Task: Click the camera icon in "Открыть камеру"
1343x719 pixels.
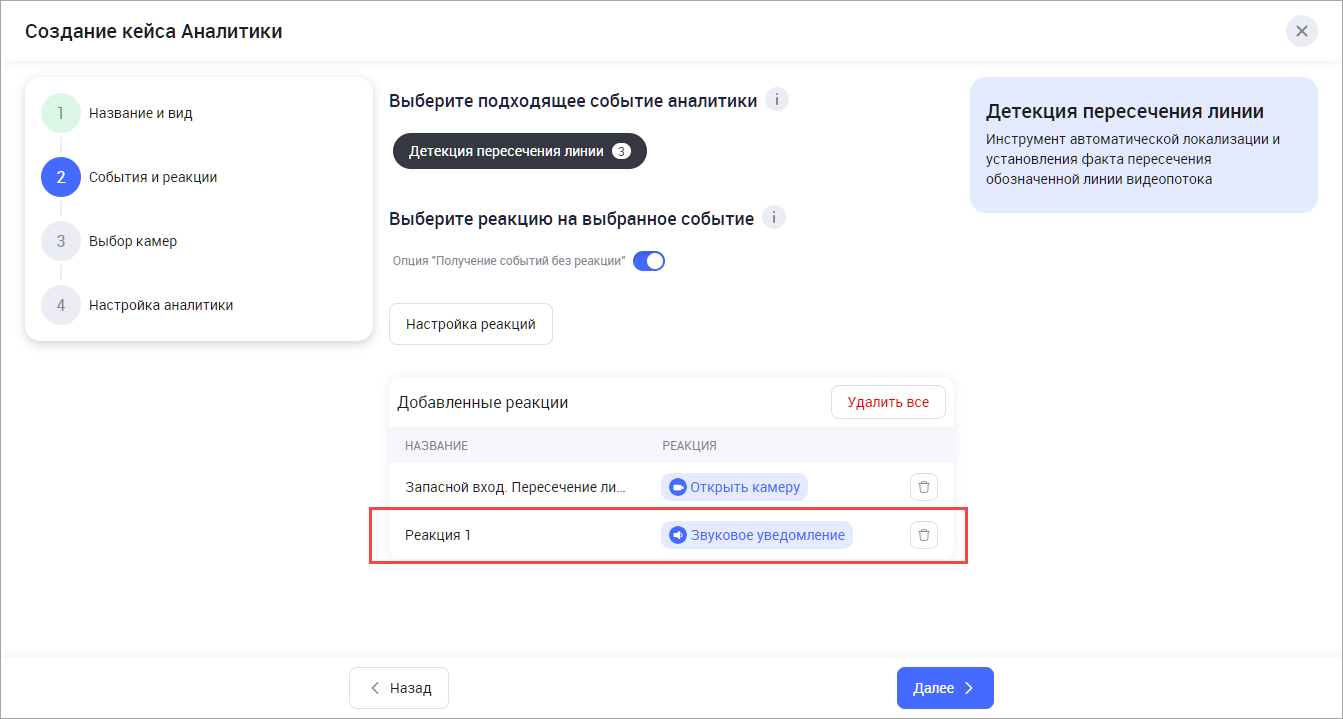Action: pos(677,487)
